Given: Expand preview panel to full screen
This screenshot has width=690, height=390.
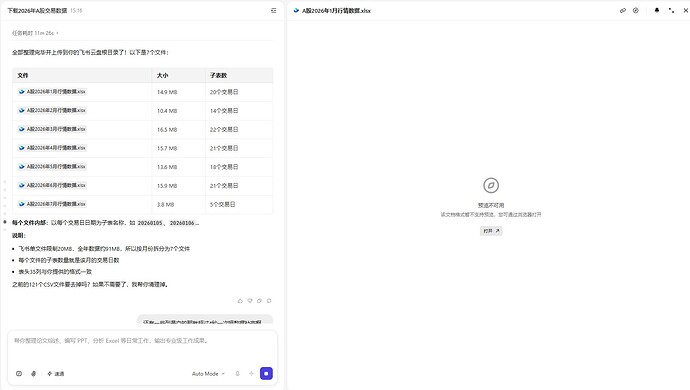Looking at the screenshot, I should click(671, 11).
